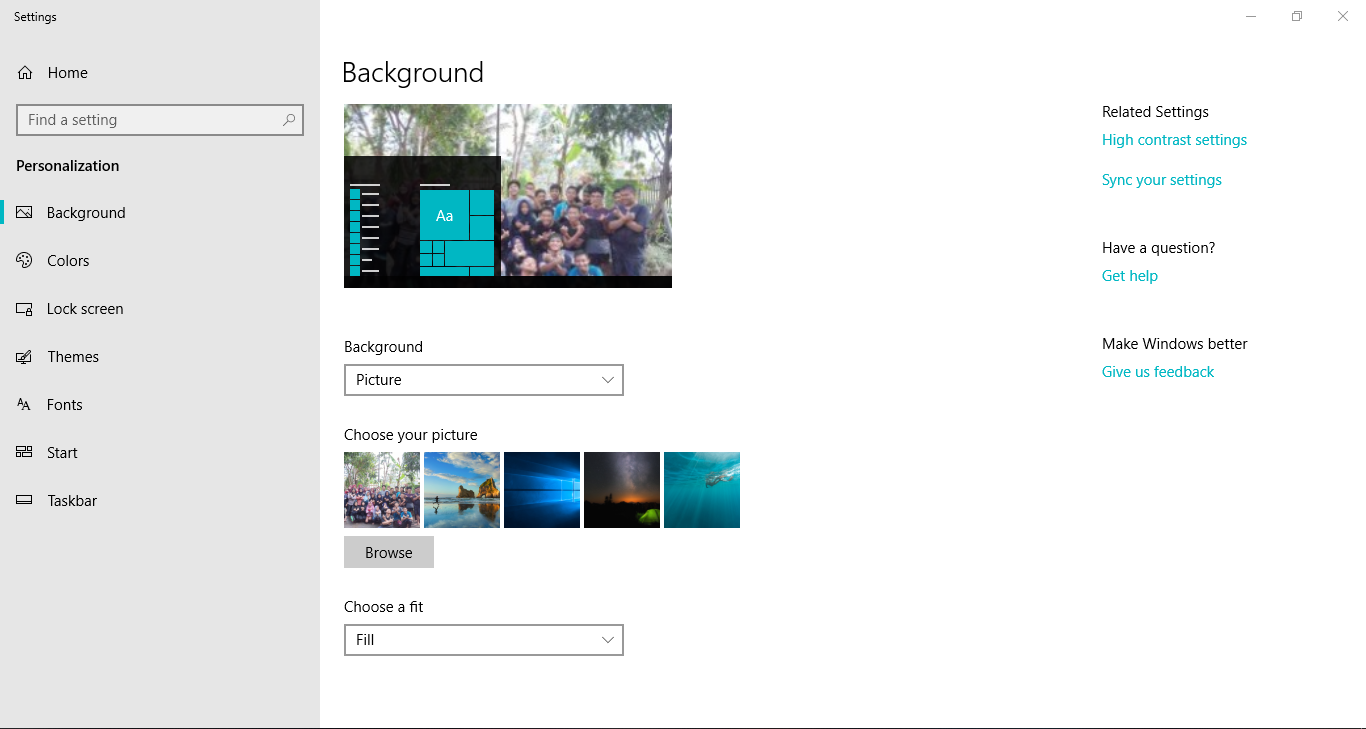Click Give us feedback link

1158,372
